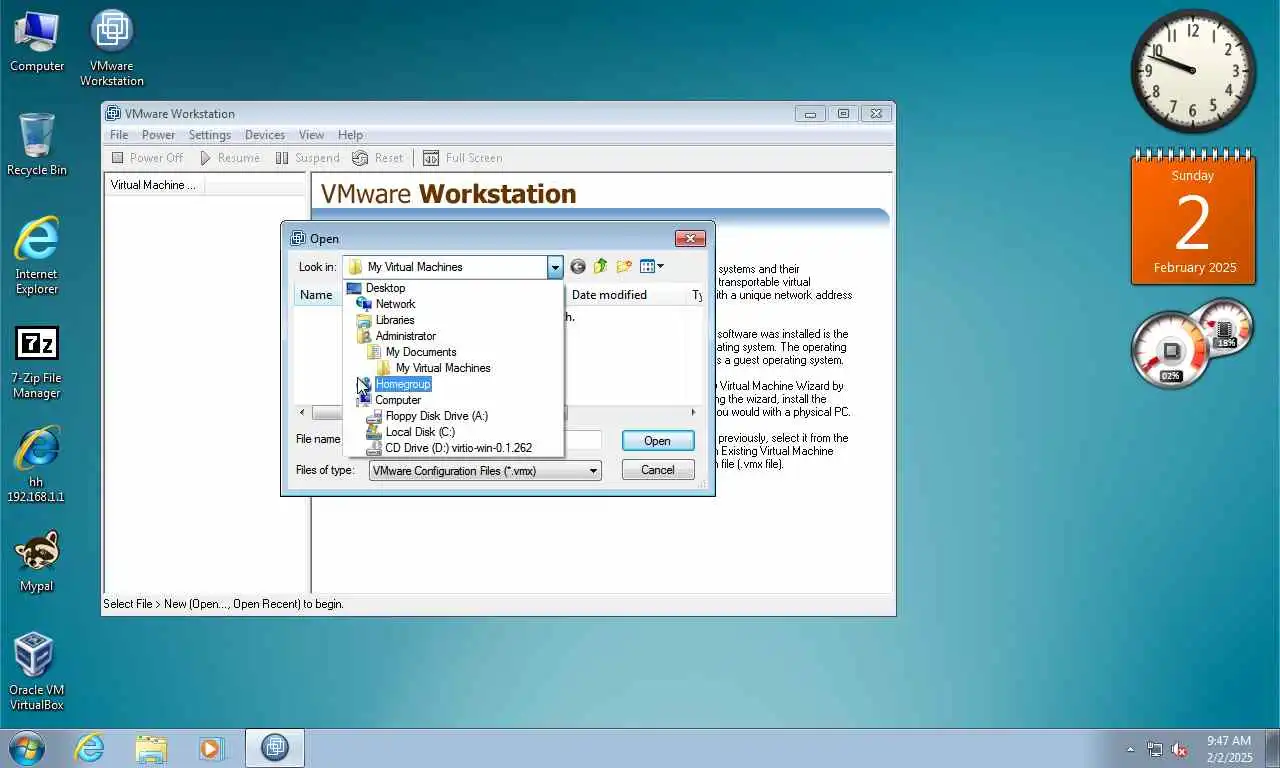Open Windows Explorer from the taskbar
Image resolution: width=1280 pixels, height=768 pixels.
tap(151, 748)
